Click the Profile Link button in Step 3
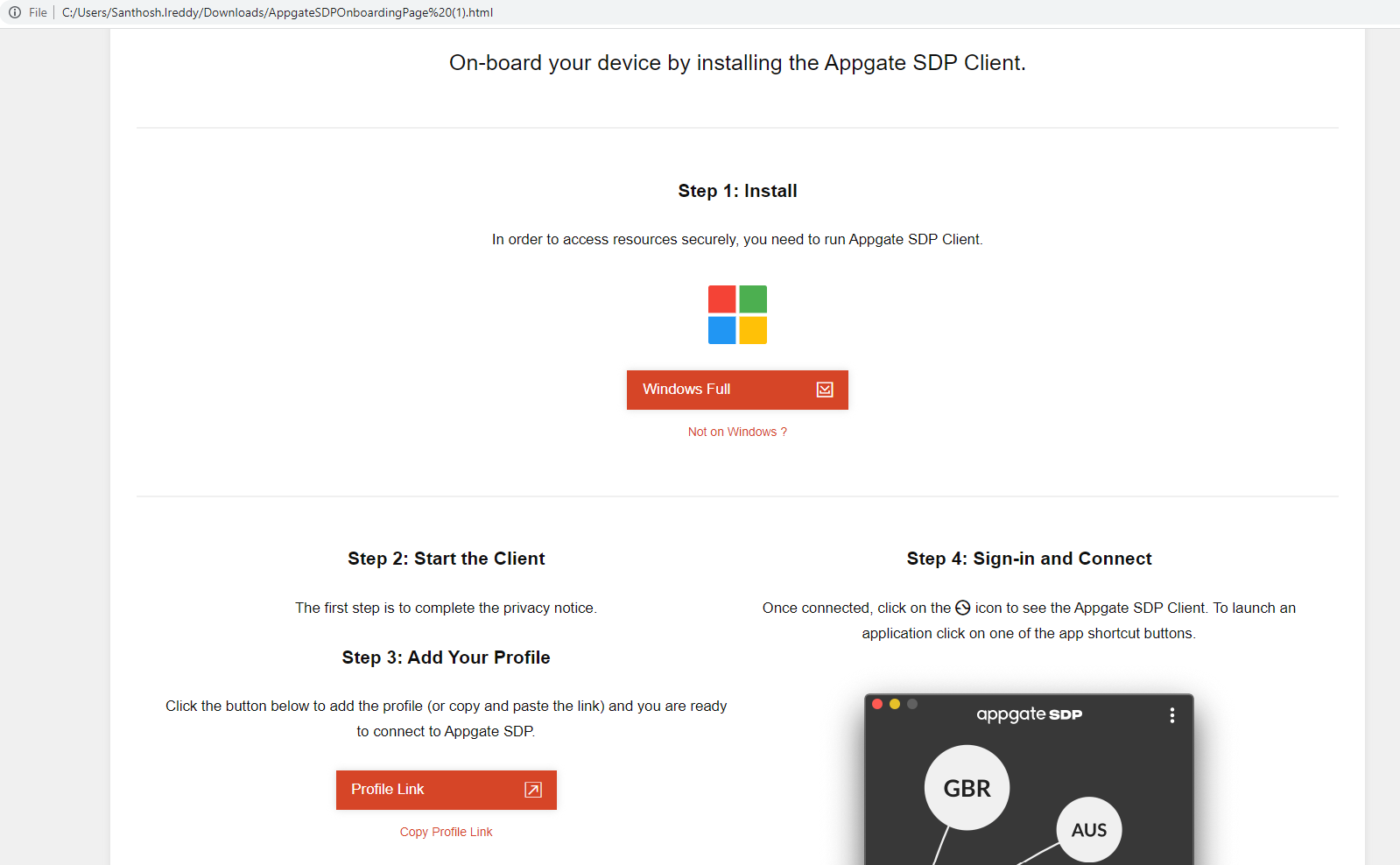1400x865 pixels. pos(446,789)
